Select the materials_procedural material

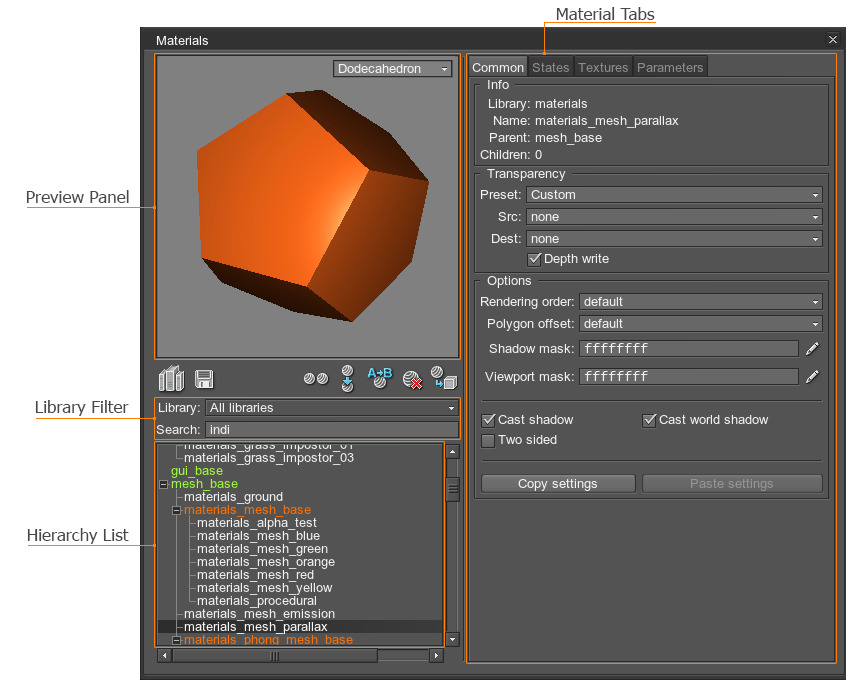coord(256,601)
